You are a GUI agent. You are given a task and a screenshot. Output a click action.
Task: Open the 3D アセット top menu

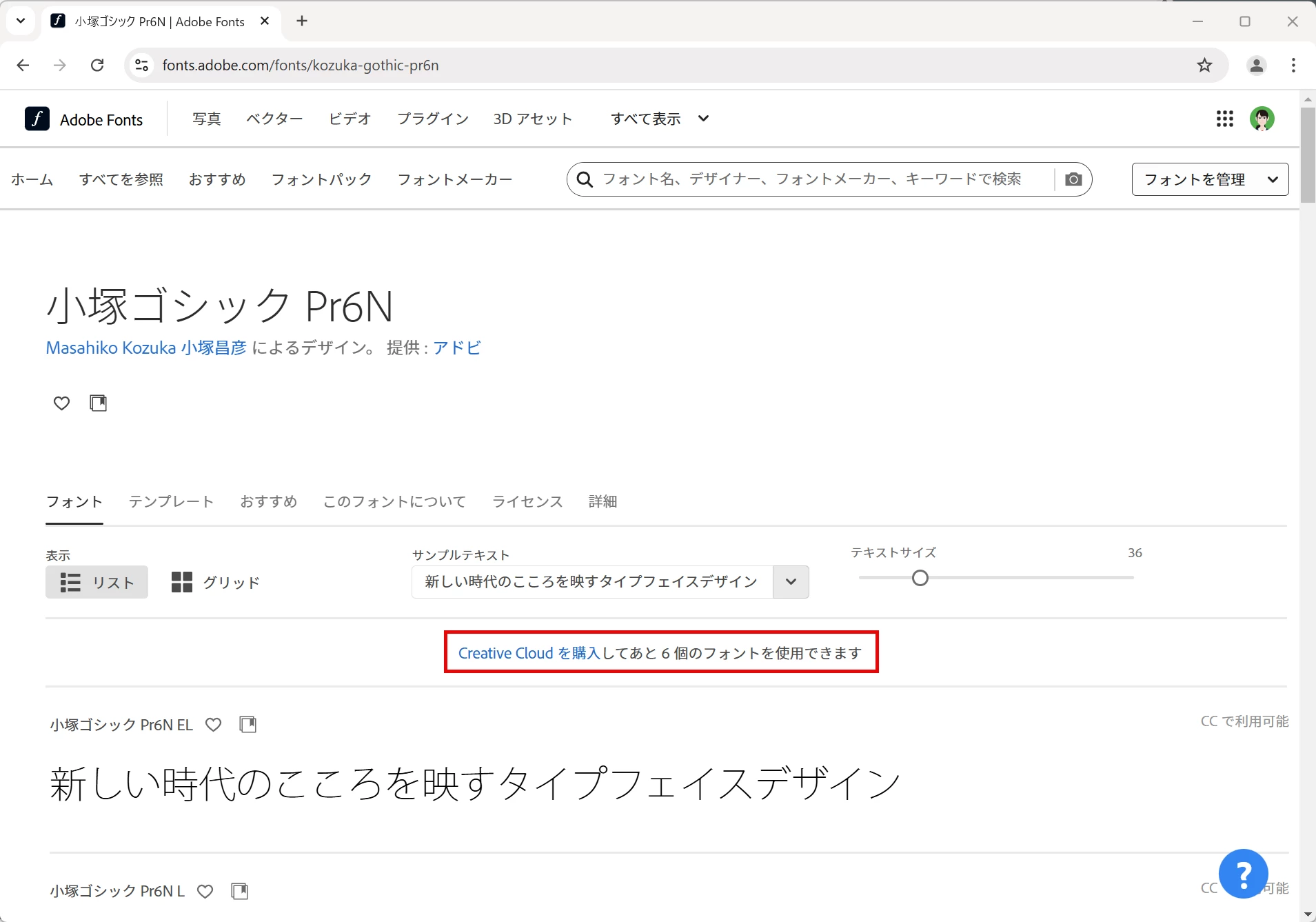point(533,119)
